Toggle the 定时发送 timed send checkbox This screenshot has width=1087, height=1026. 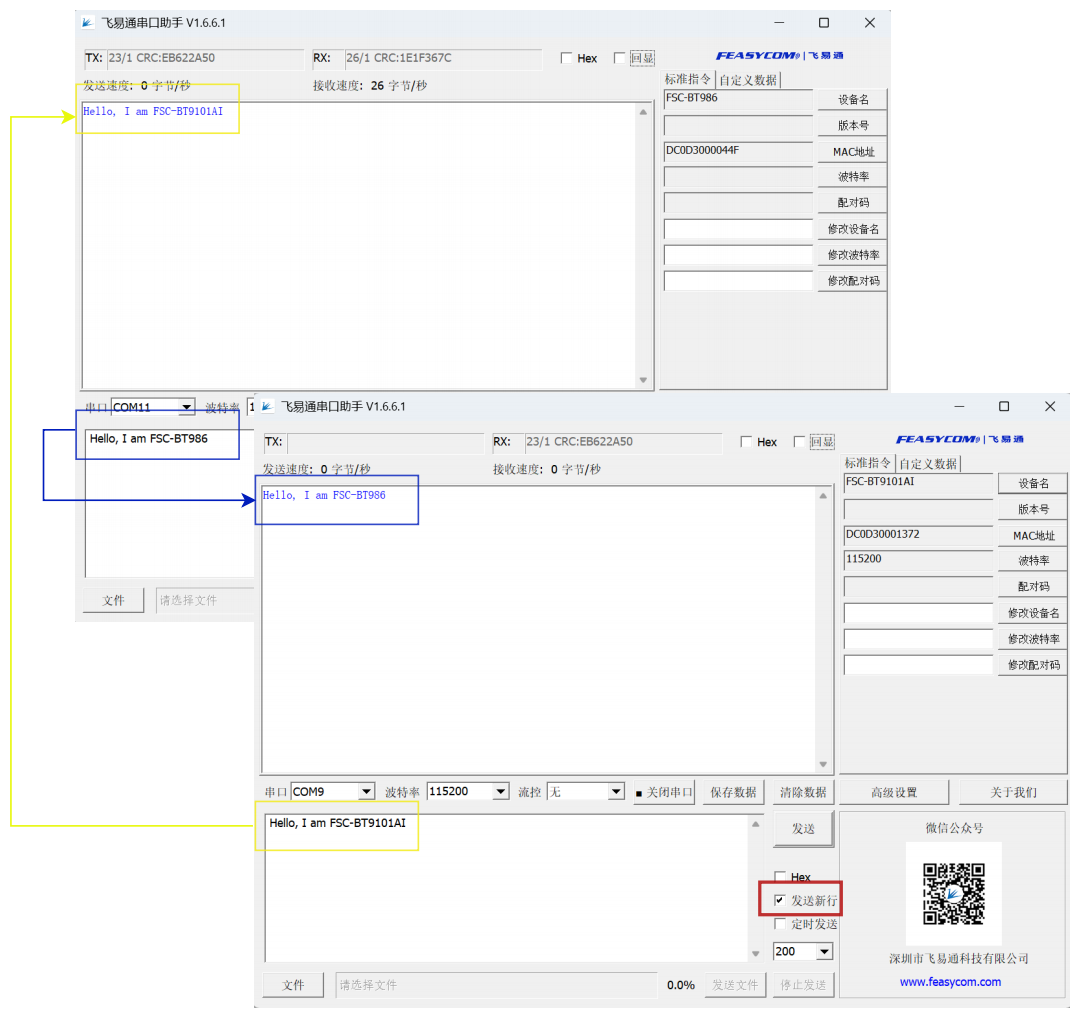780,924
